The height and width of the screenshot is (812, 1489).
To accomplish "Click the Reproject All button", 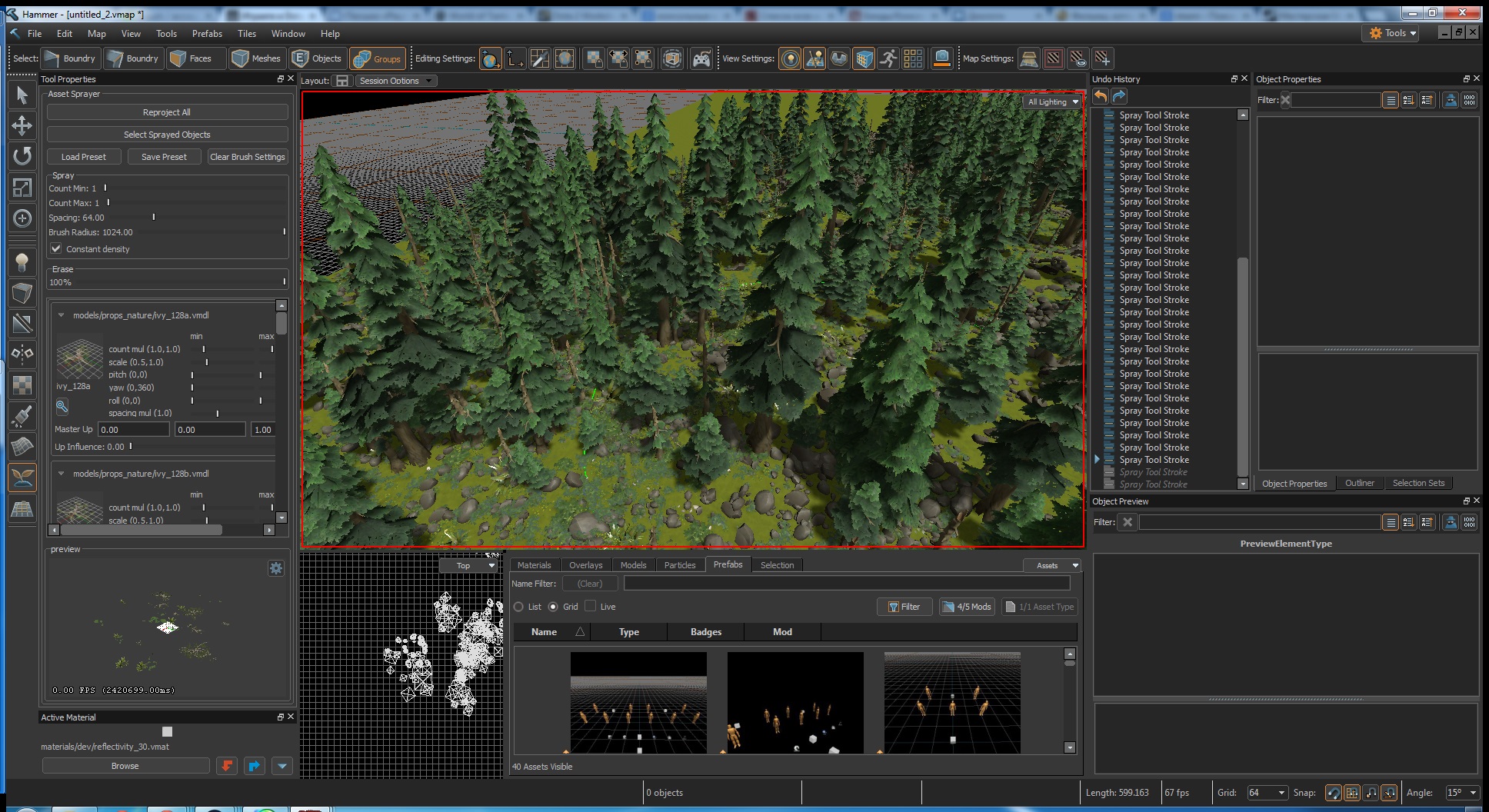I will tap(167, 112).
